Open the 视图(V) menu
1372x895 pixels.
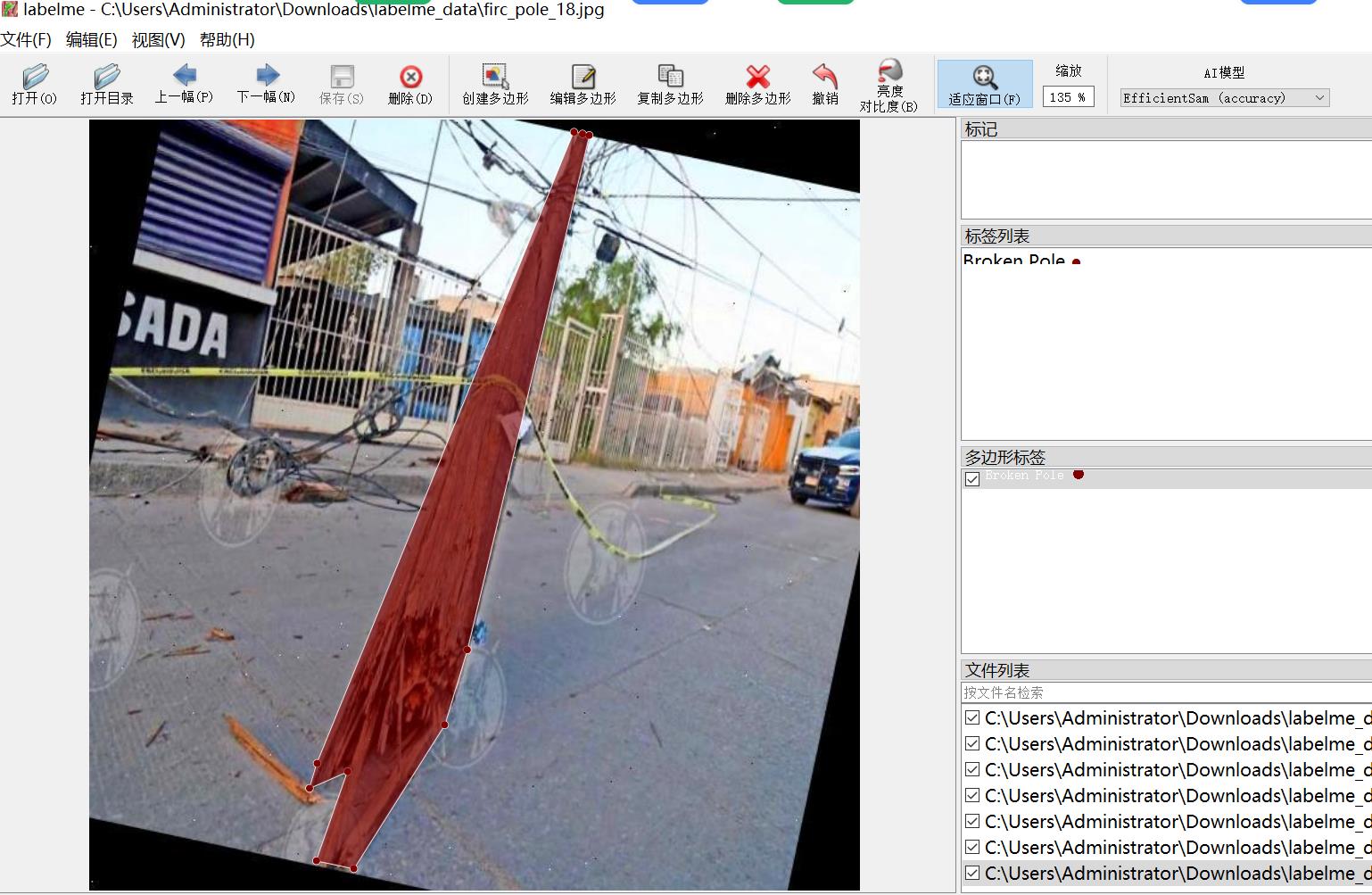point(158,39)
